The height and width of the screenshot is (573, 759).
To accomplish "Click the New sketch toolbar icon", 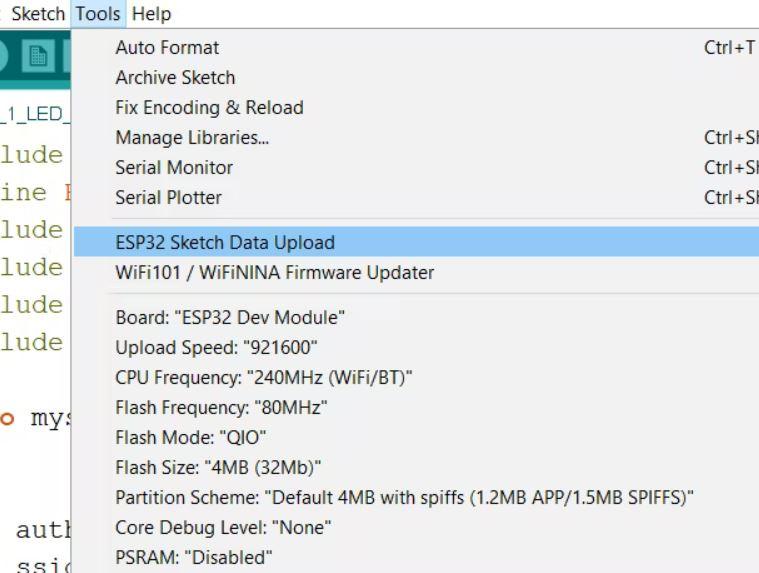I will (x=38, y=57).
